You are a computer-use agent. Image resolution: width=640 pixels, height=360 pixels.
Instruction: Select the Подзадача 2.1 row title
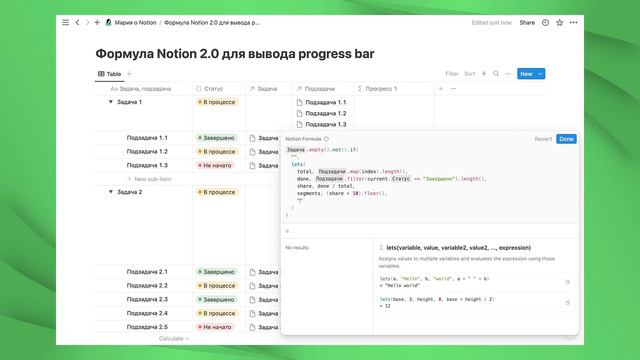pos(147,272)
